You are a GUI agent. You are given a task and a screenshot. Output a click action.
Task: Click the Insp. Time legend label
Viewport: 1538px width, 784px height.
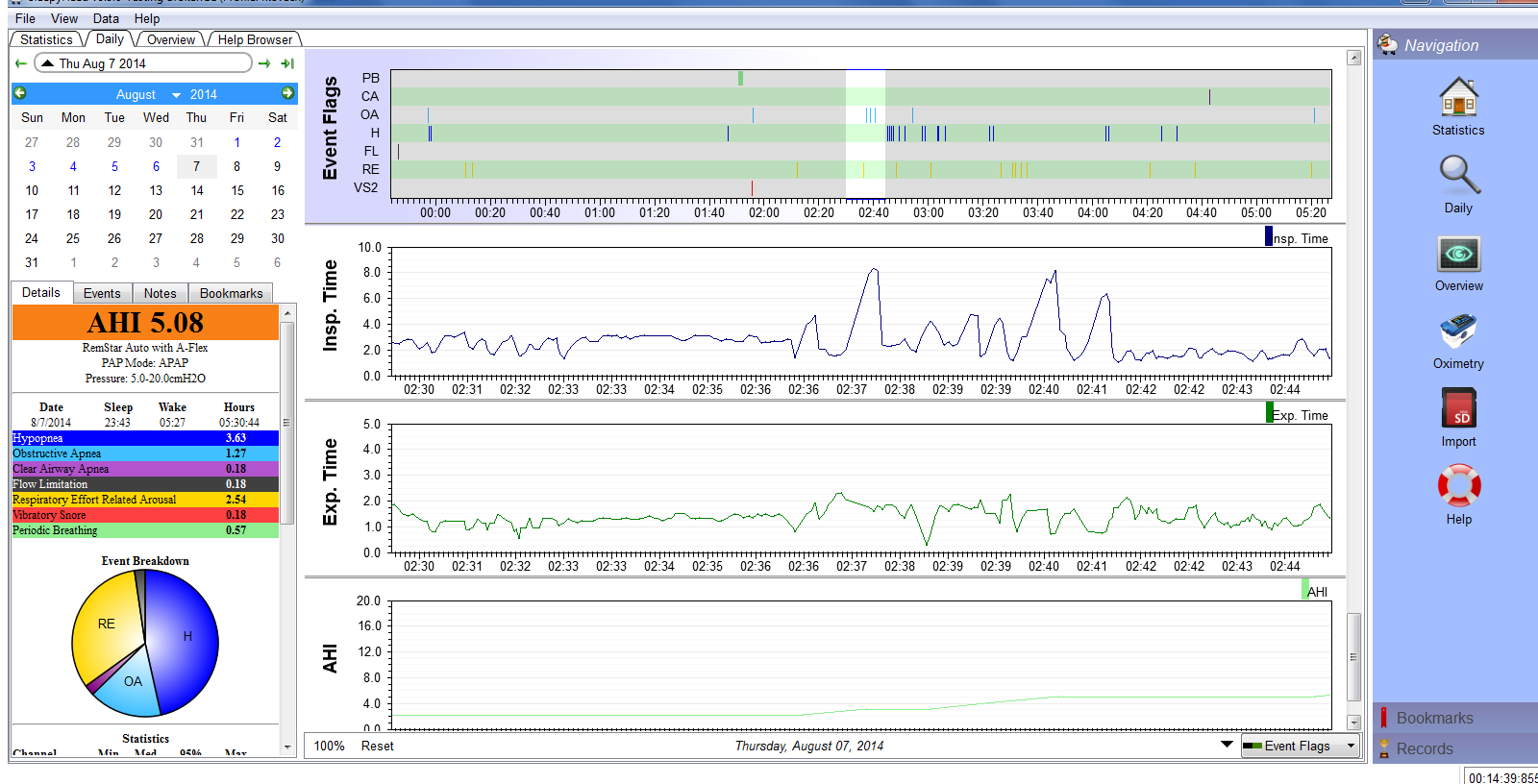point(1298,237)
